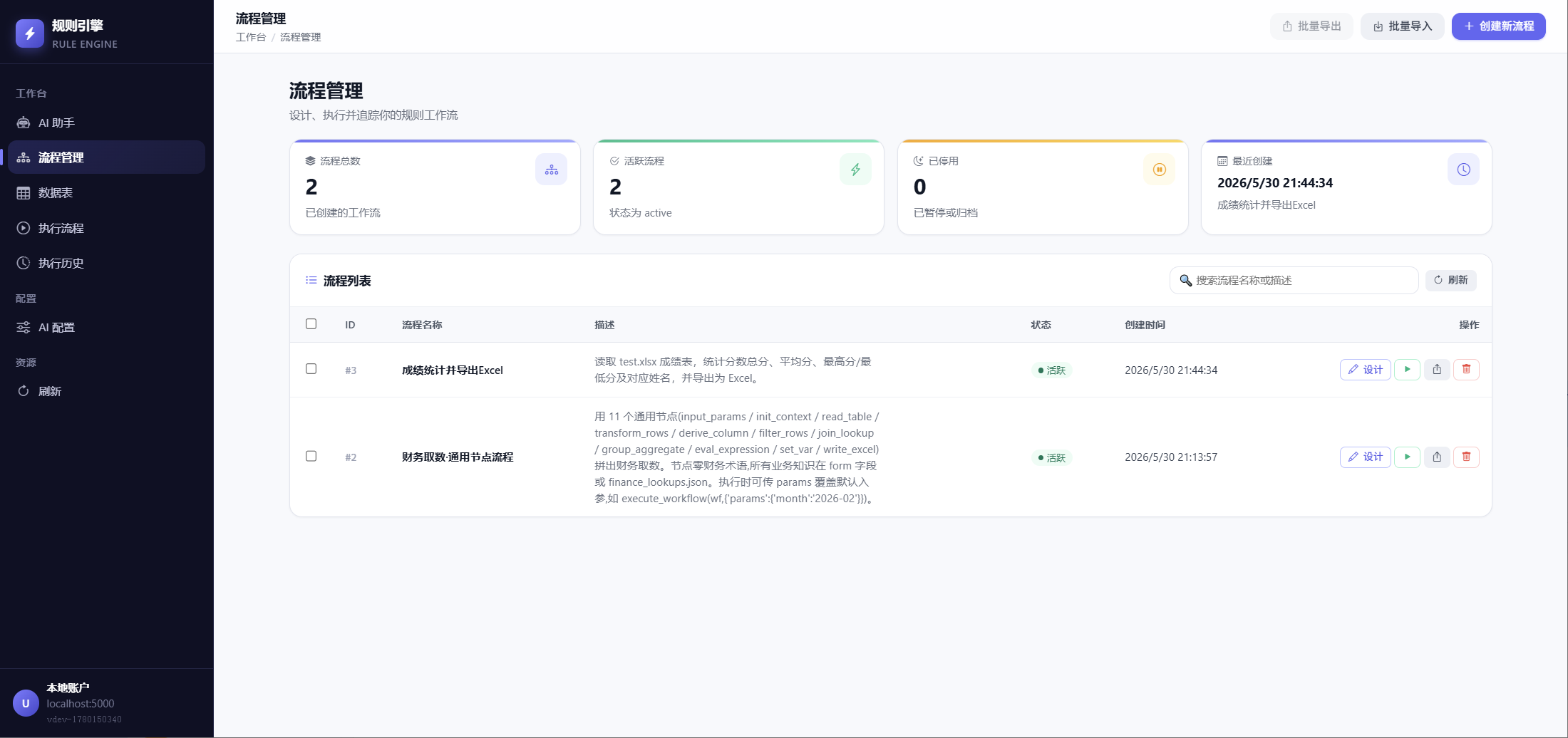The height and width of the screenshot is (738, 1568).
Task: Click the moon-clock icon beside 已停用 label
Action: pyautogui.click(x=919, y=161)
